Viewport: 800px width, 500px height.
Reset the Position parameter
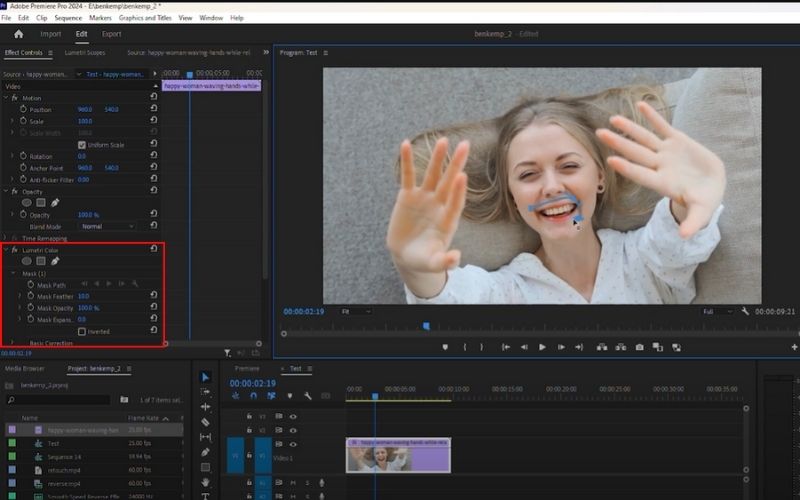[x=153, y=109]
